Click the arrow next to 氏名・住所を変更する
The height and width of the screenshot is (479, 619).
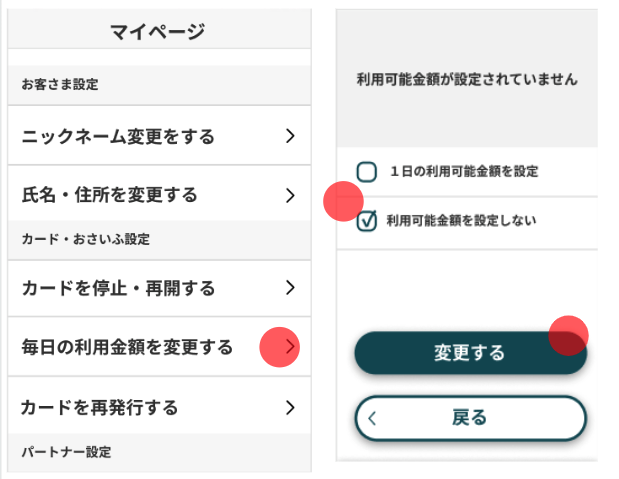tap(289, 194)
